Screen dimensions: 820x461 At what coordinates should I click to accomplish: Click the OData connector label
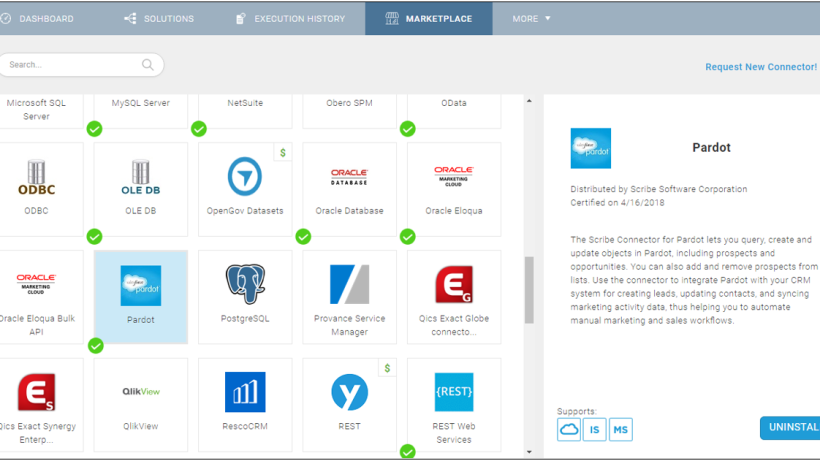[x=453, y=103]
